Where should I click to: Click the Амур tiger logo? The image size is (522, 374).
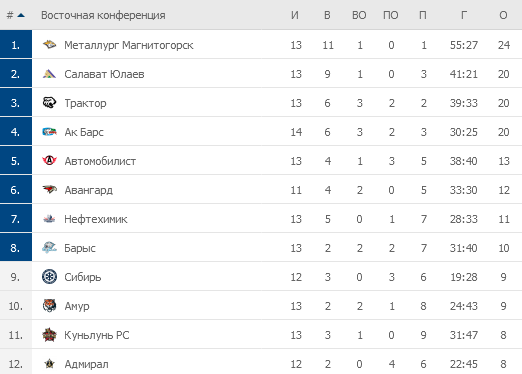pyautogui.click(x=49, y=306)
